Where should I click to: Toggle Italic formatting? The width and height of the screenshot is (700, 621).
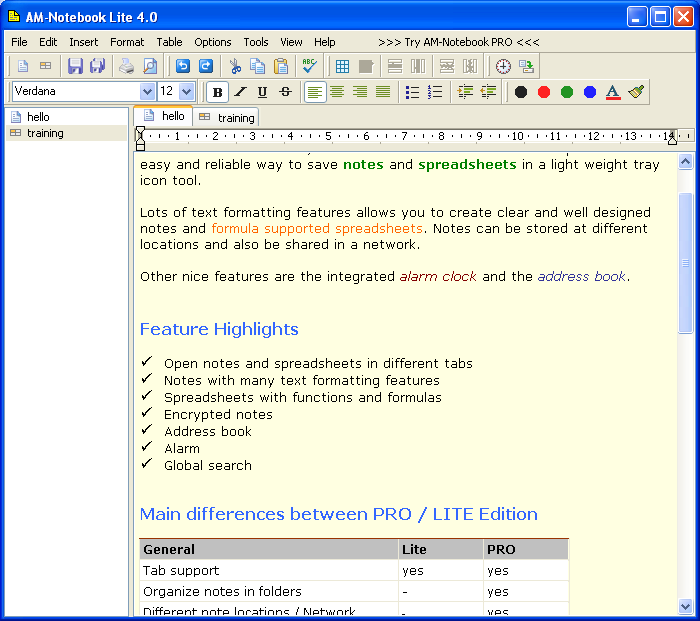click(240, 92)
